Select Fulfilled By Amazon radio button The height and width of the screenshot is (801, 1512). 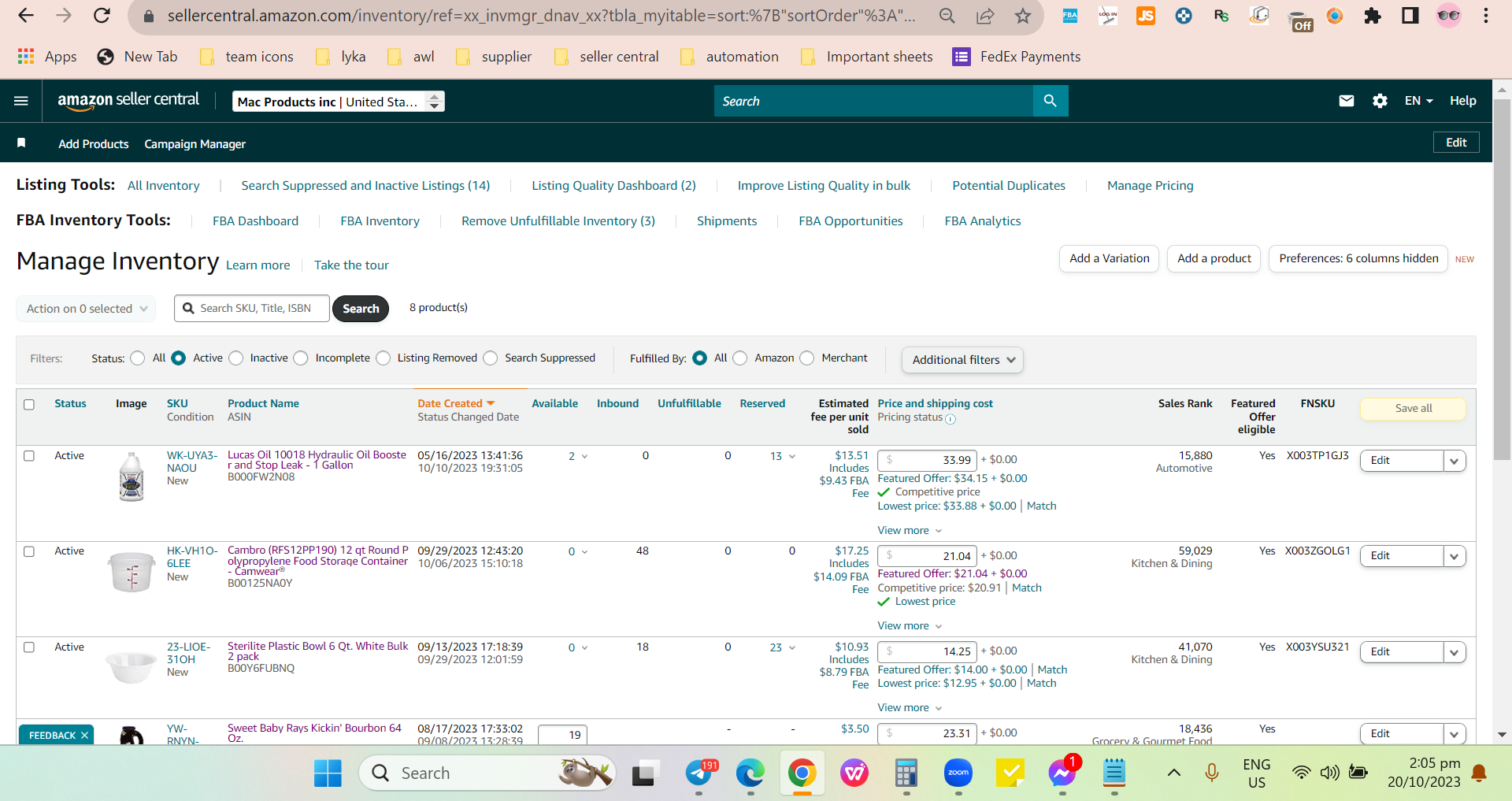click(740, 358)
